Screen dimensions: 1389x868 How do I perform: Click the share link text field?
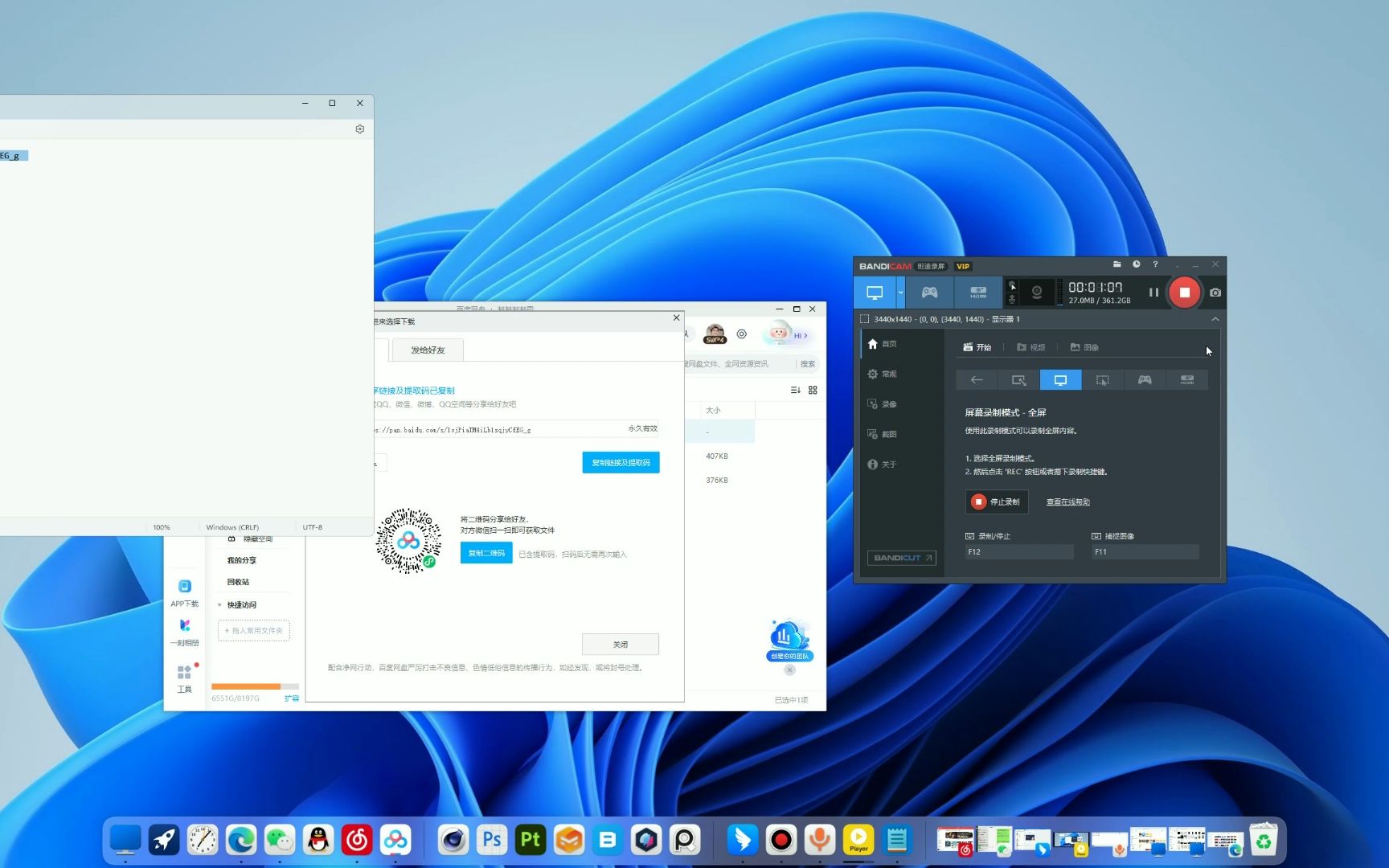pyautogui.click(x=517, y=429)
